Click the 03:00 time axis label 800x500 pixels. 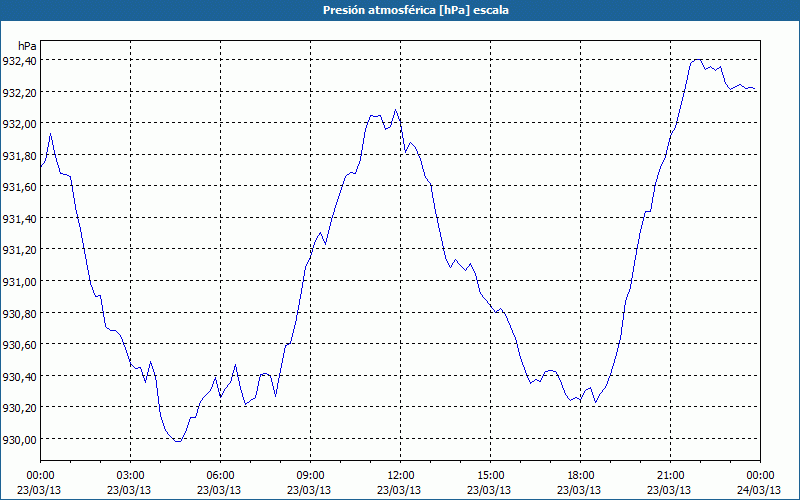pyautogui.click(x=130, y=476)
